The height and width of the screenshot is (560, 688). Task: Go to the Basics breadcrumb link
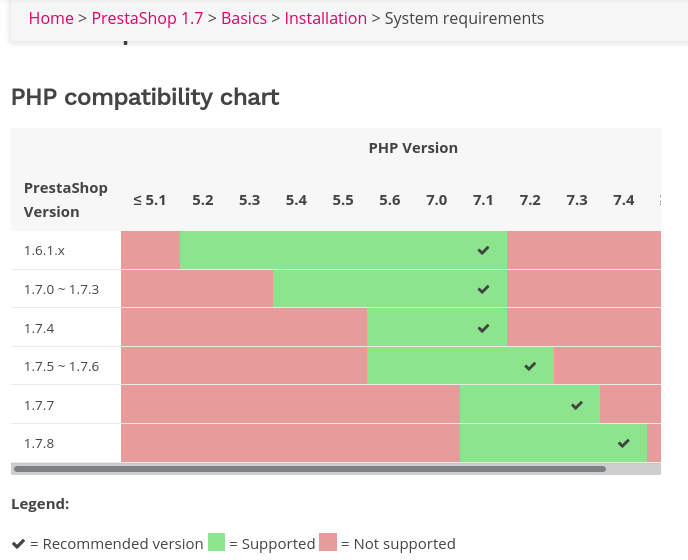[244, 18]
